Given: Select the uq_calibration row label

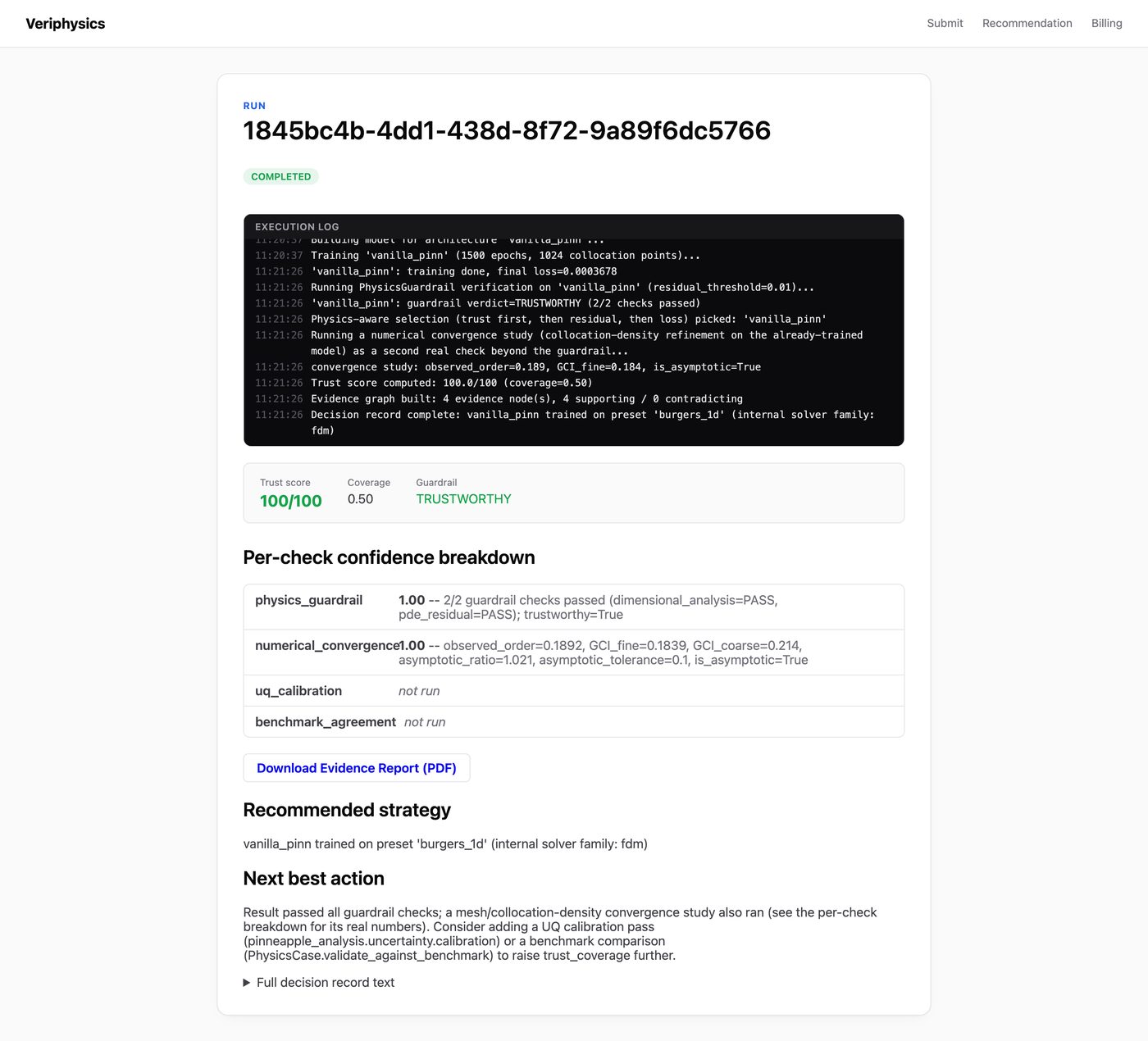Looking at the screenshot, I should pyautogui.click(x=298, y=691).
